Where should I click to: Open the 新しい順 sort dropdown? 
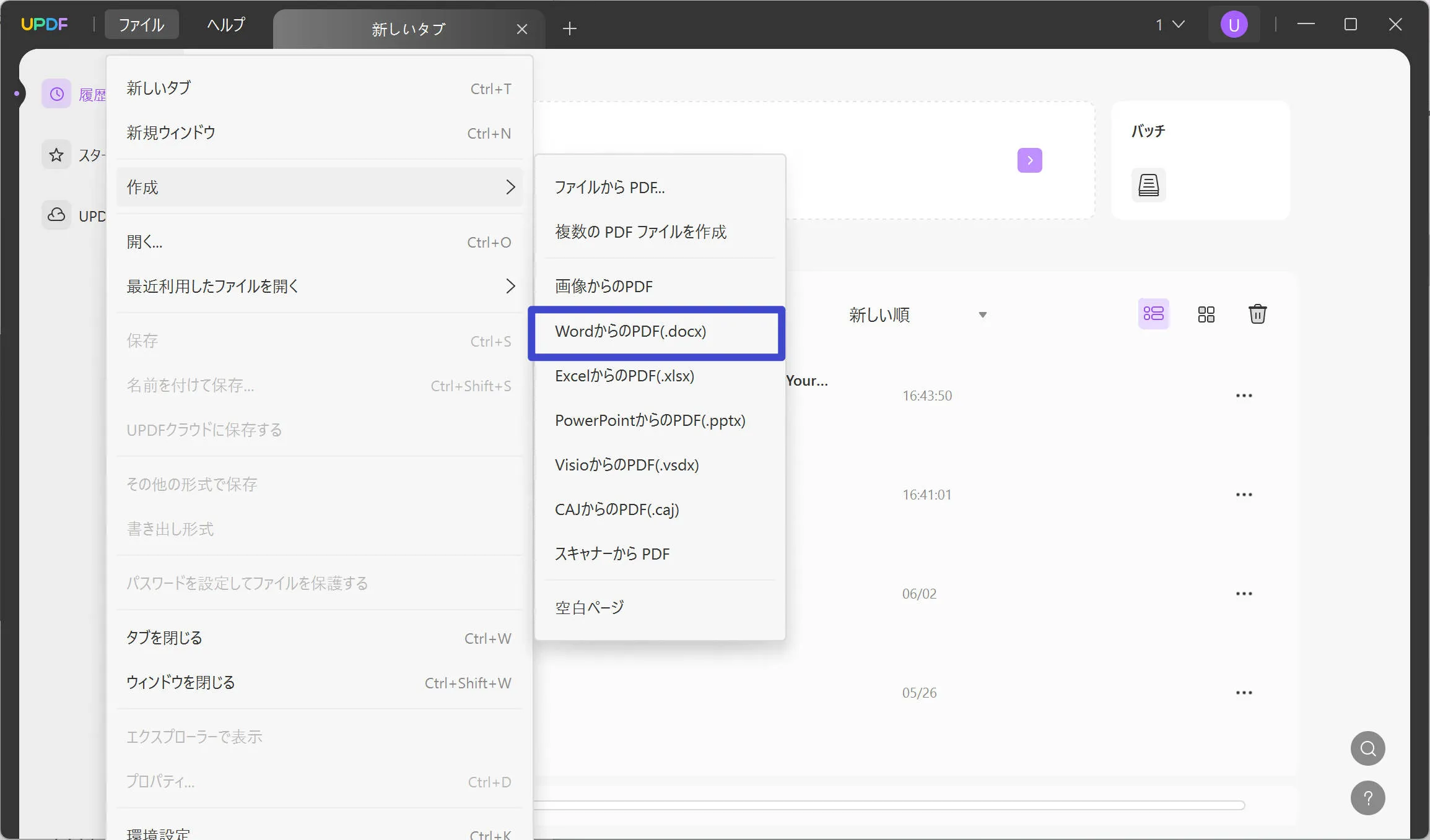pos(917,314)
